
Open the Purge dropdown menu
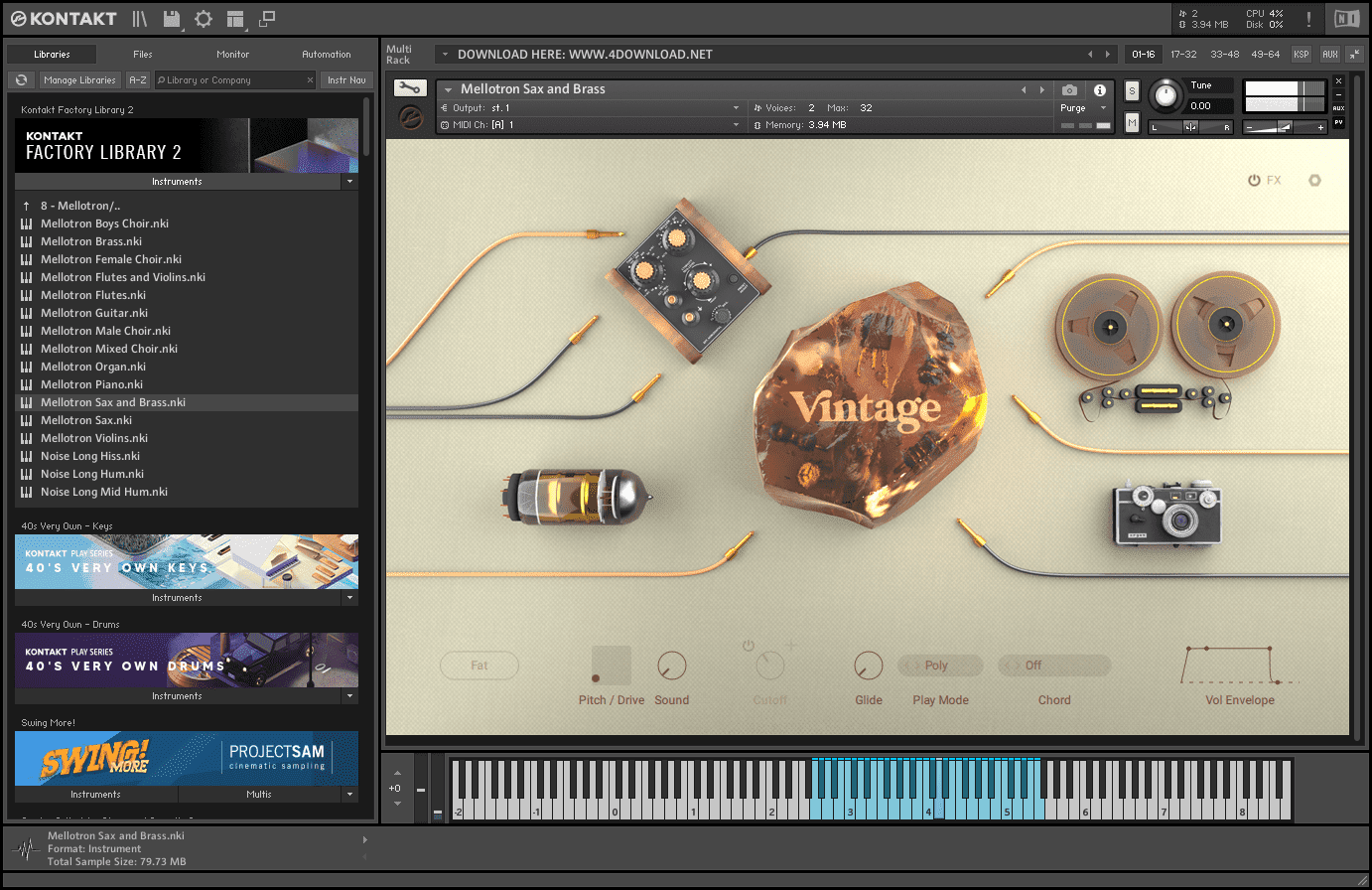(x=1083, y=107)
